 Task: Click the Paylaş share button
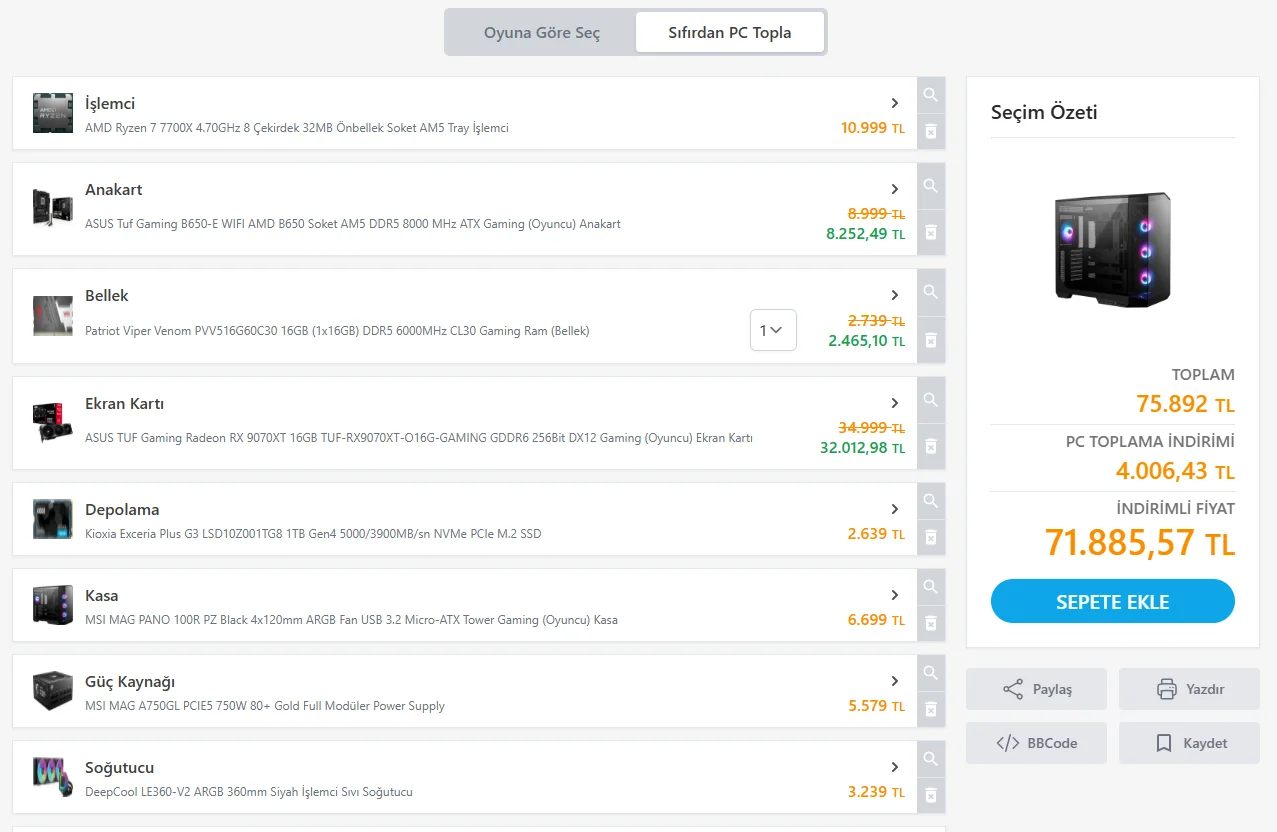1036,689
